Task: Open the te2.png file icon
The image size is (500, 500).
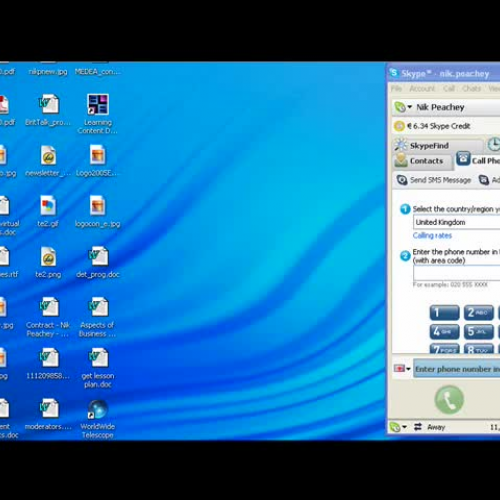Action: (49, 257)
